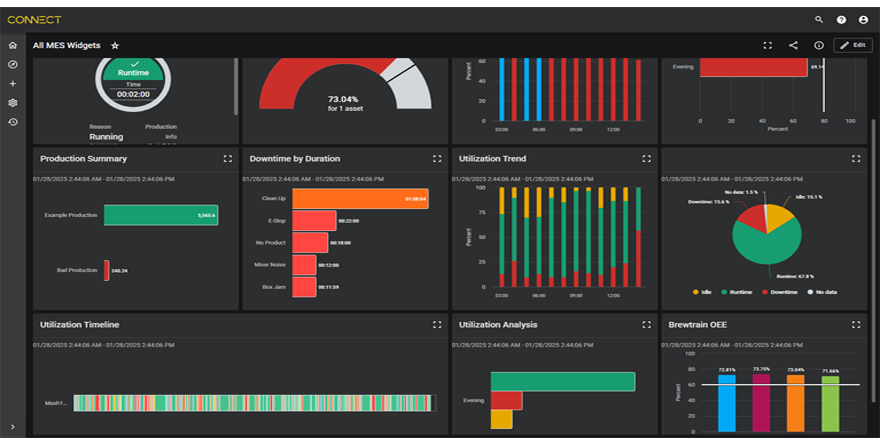Click the compass Explore icon in sidebar
This screenshot has width=880, height=444.
pos(12,64)
